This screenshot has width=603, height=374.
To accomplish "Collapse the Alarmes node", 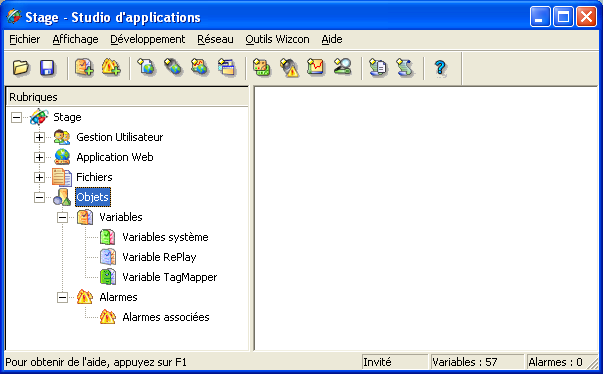I will [62, 297].
